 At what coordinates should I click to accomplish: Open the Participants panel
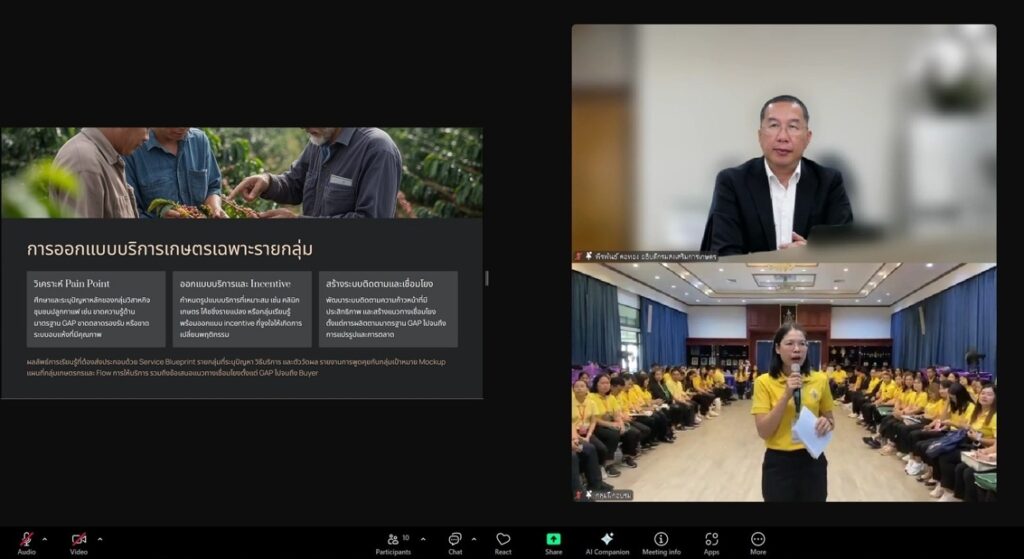click(393, 540)
